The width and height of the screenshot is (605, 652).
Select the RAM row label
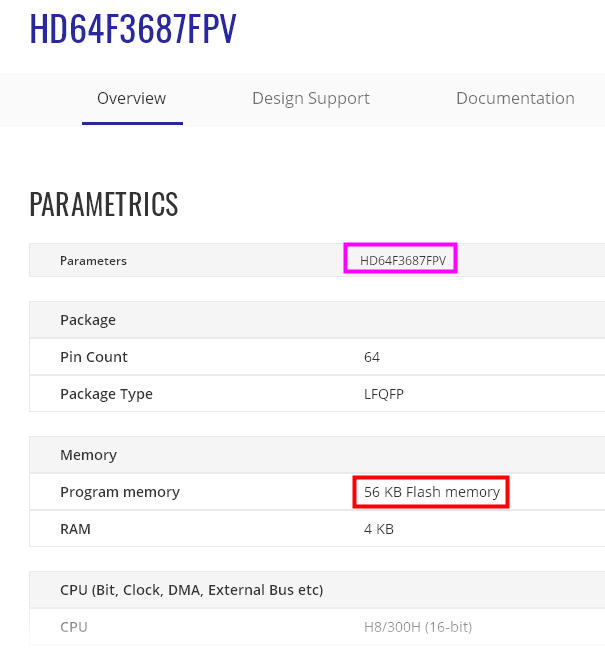pyautogui.click(x=75, y=529)
